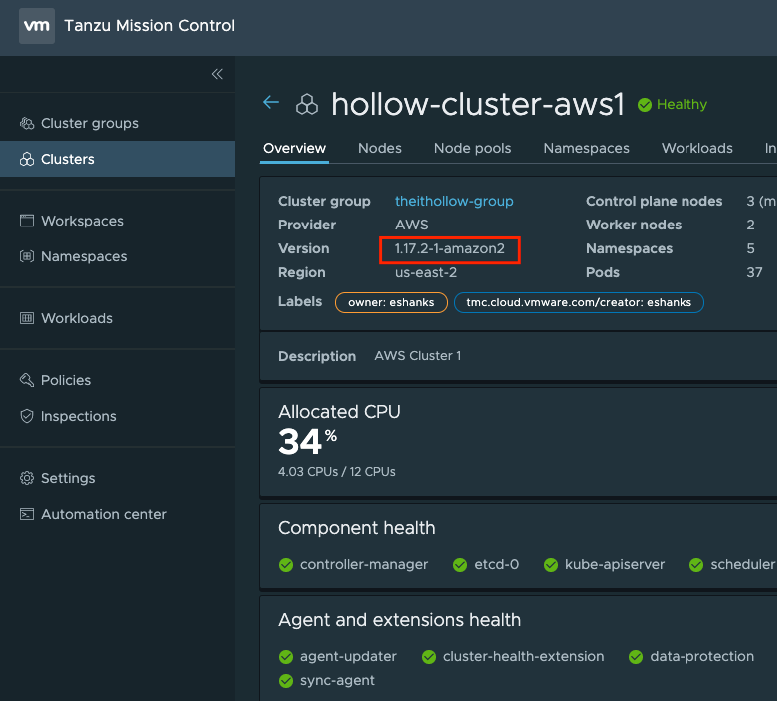Image resolution: width=777 pixels, height=701 pixels.
Task: Switch to the Nodes tab
Action: (x=379, y=148)
